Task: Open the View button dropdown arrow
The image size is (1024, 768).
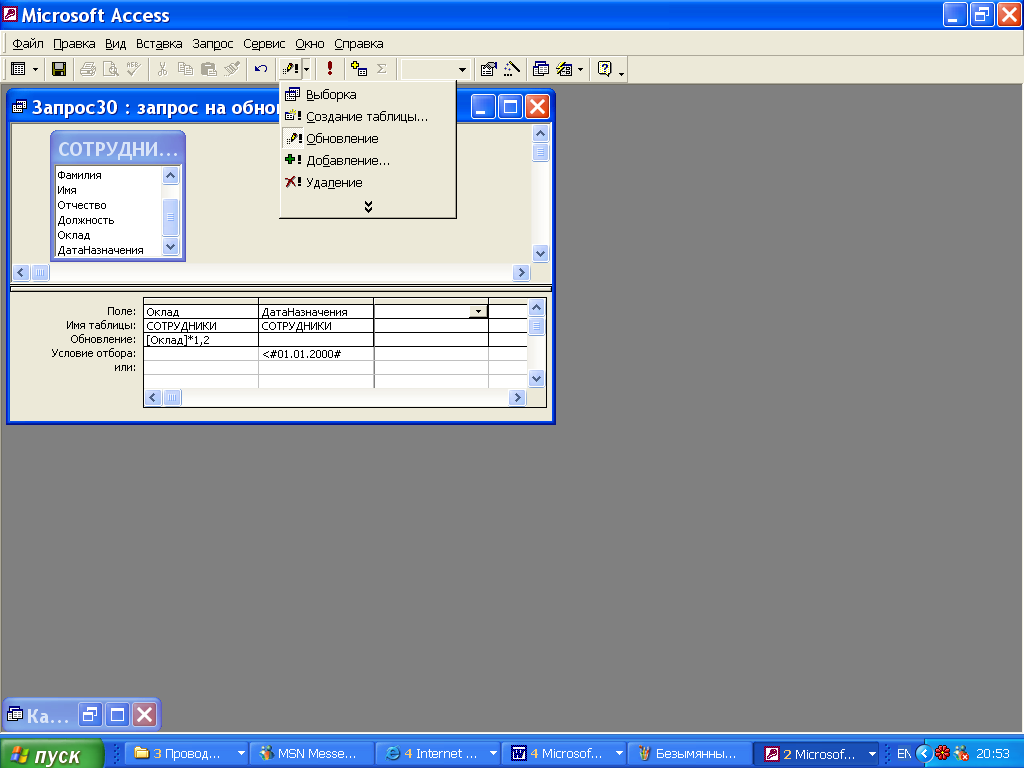Action: [35, 69]
